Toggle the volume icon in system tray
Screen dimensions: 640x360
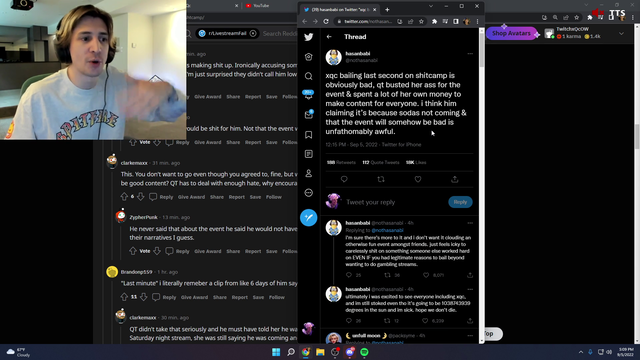pos(609,352)
